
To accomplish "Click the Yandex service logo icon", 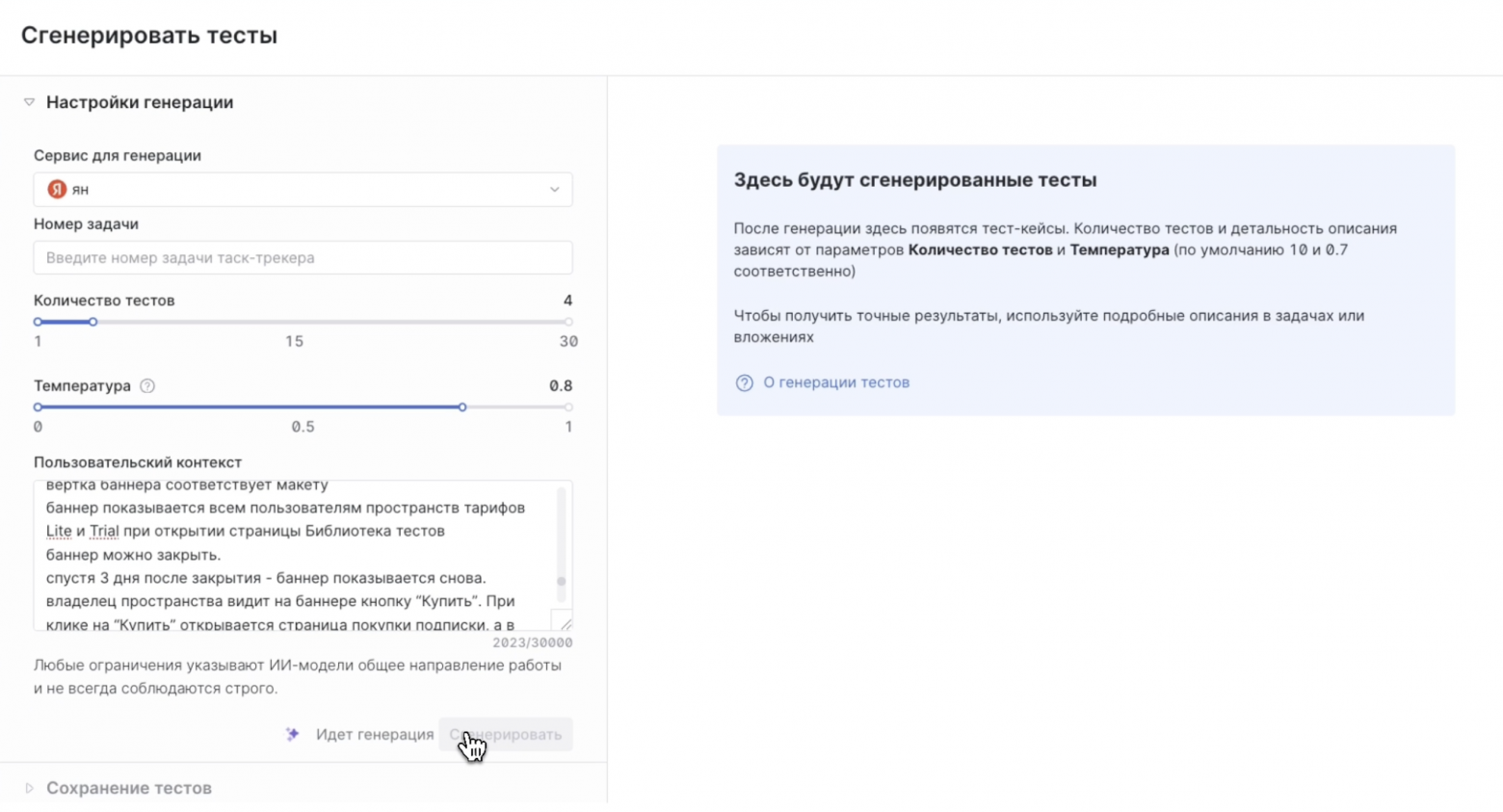I will [57, 190].
